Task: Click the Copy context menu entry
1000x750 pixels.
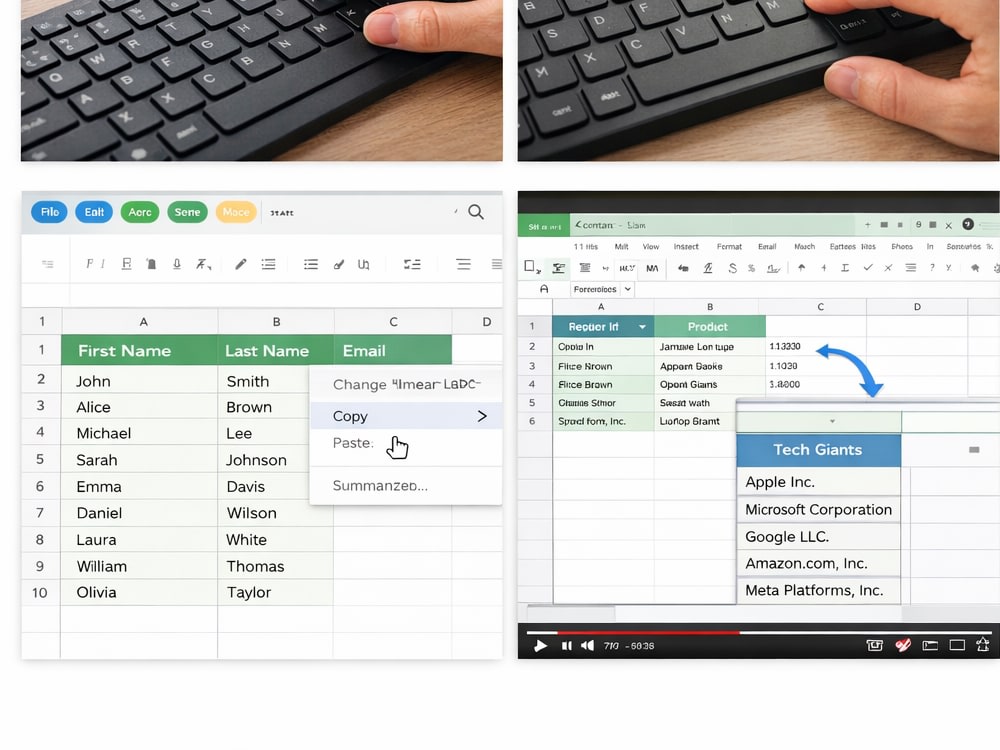Action: click(x=406, y=416)
